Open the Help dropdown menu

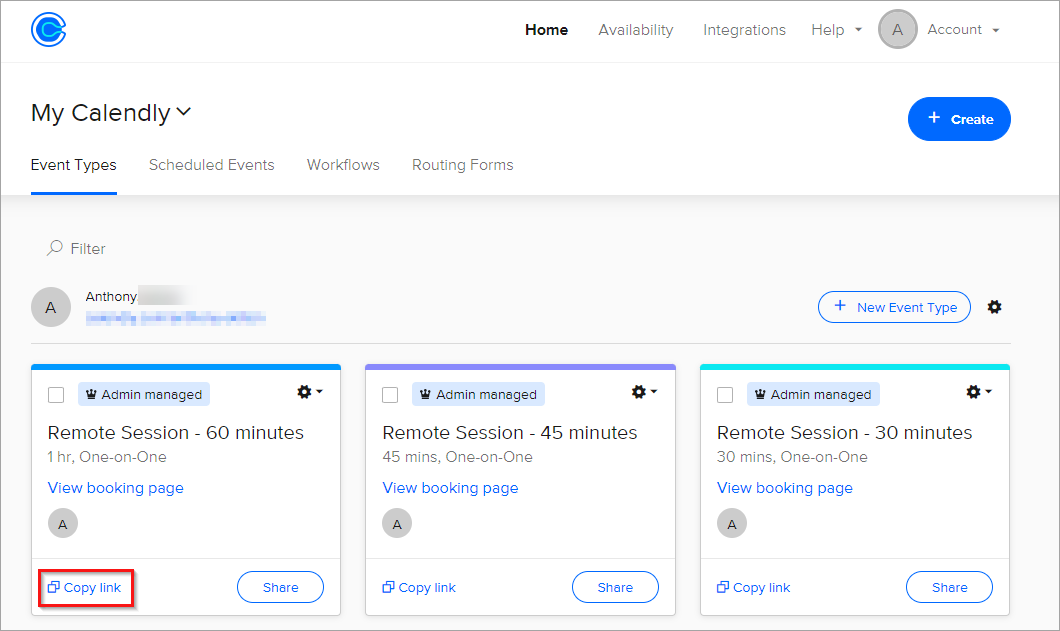pyautogui.click(x=836, y=30)
